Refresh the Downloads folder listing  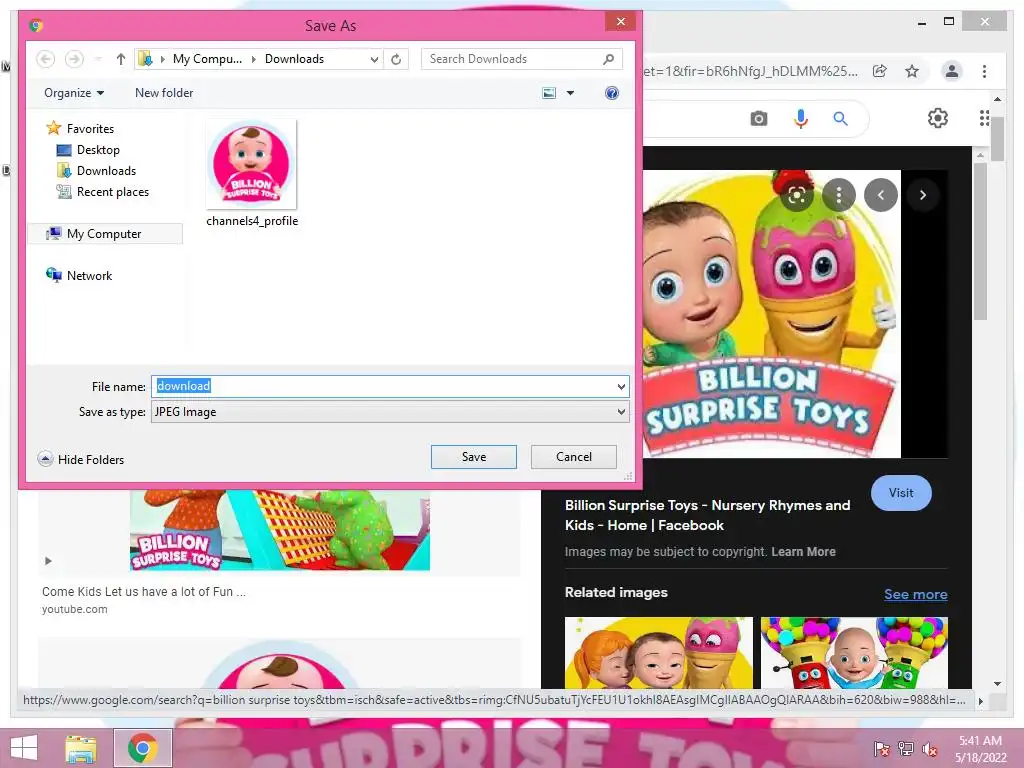point(396,59)
